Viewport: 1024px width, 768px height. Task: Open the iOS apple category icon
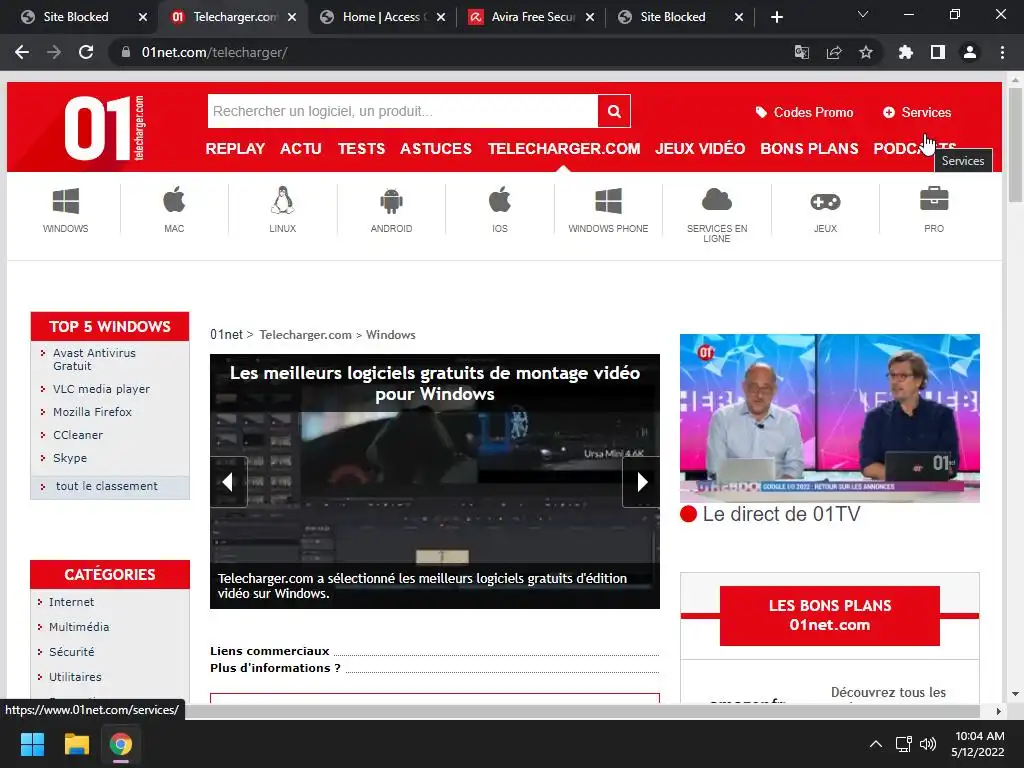point(500,200)
